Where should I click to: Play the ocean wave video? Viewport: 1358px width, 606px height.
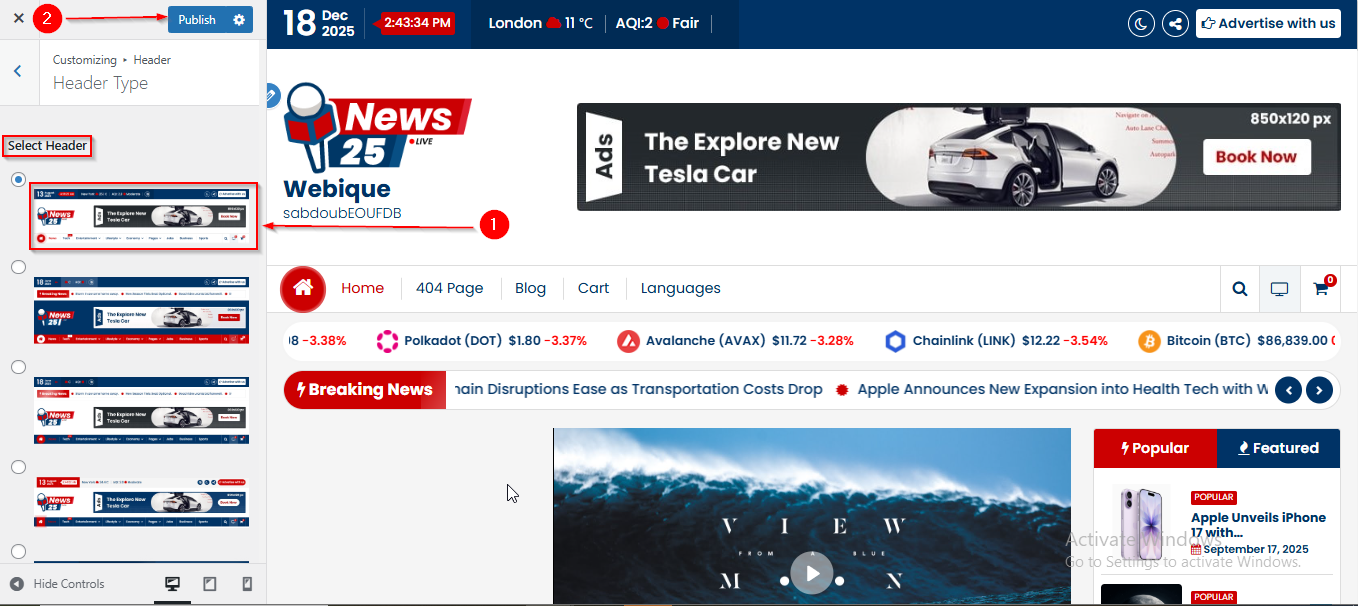(812, 573)
